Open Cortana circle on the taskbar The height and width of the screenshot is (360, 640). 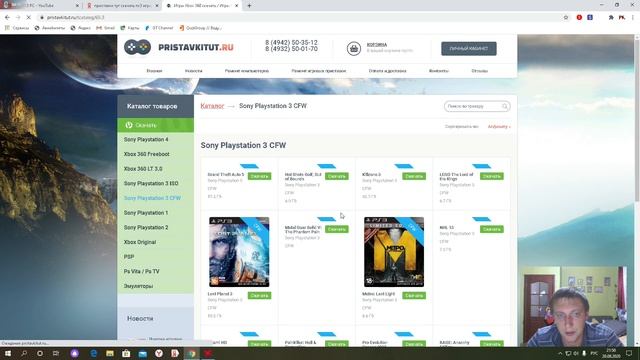tap(40, 353)
